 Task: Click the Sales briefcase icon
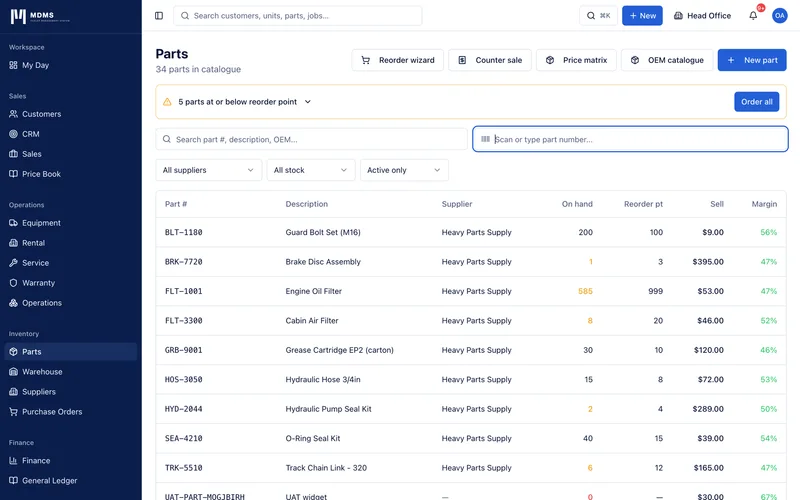click(13, 154)
